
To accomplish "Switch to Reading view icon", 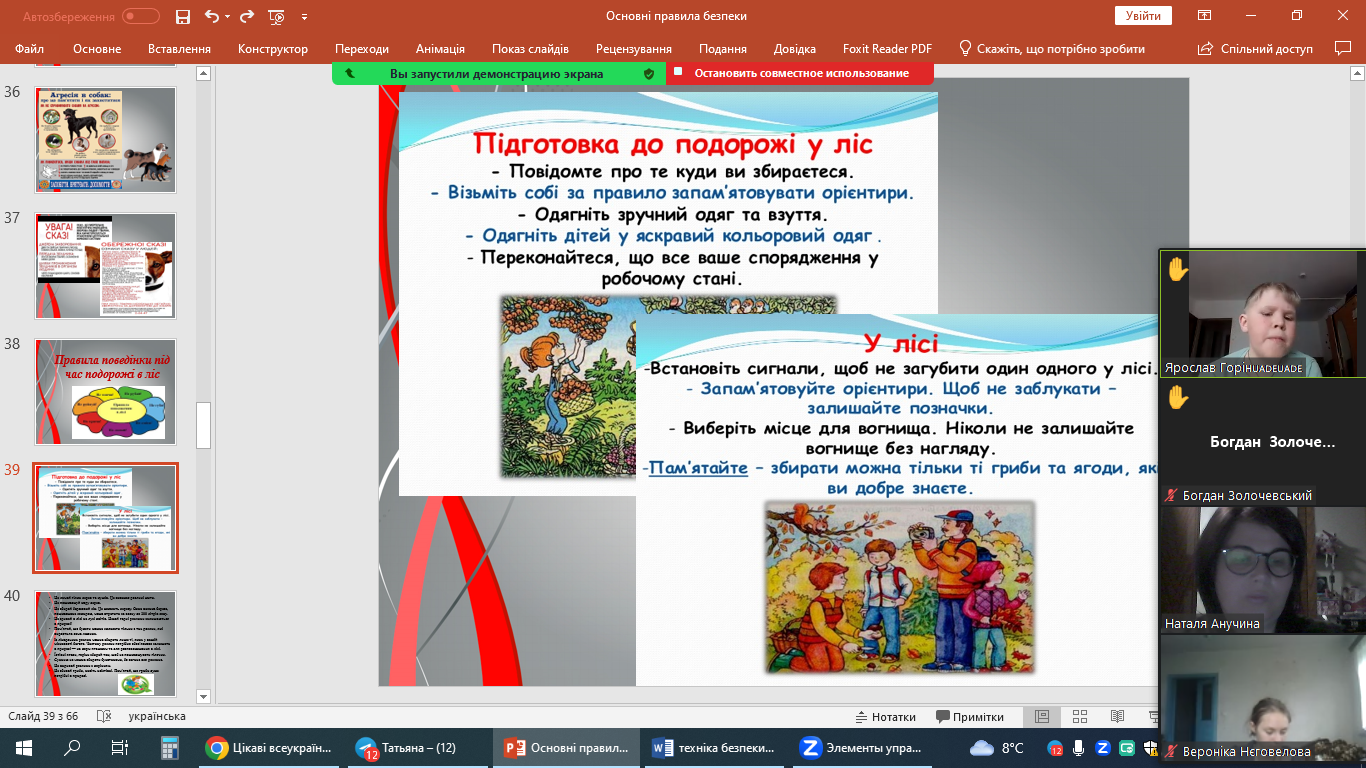I will tap(1117, 717).
